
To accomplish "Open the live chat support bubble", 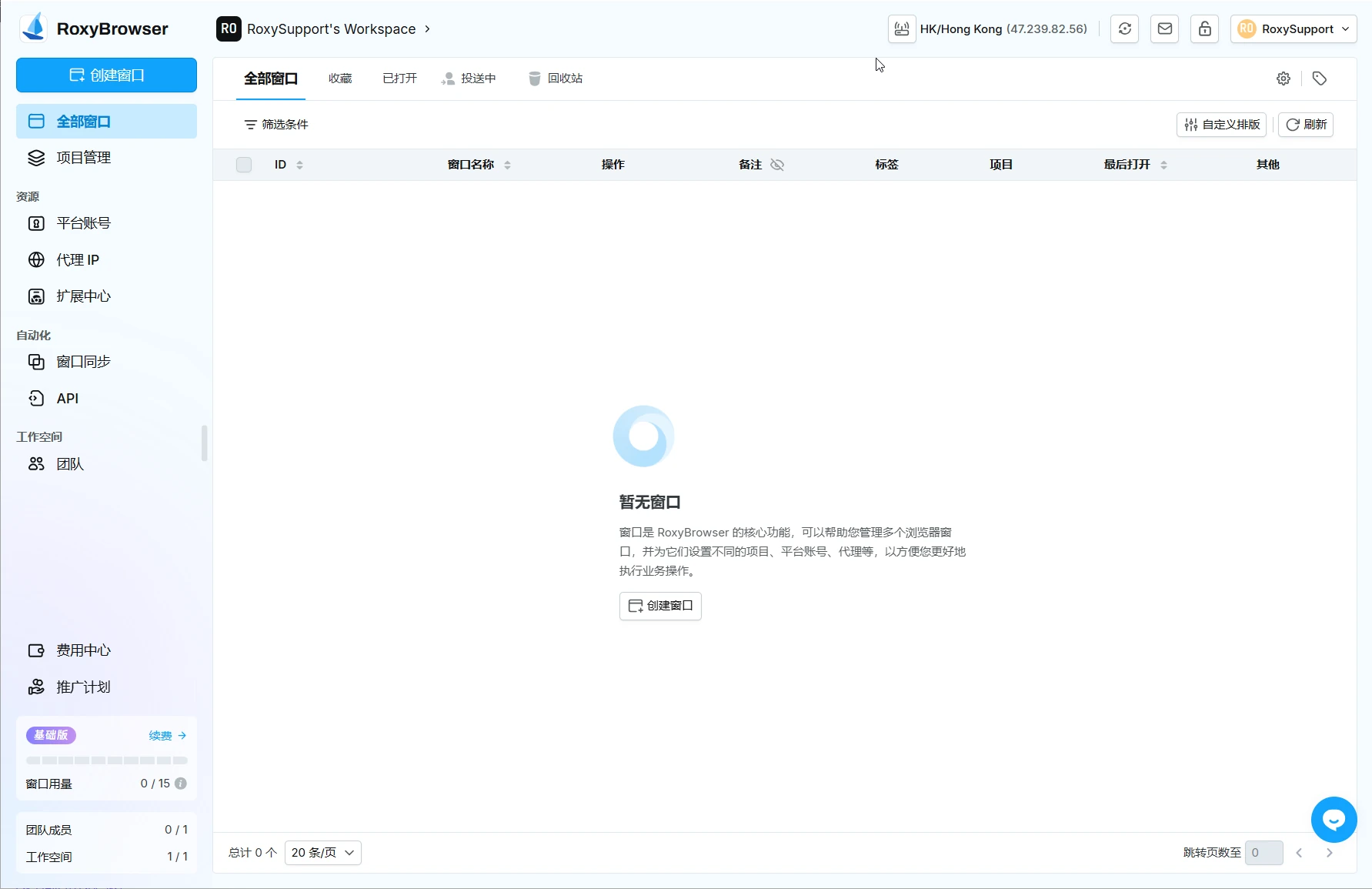I will [x=1334, y=820].
